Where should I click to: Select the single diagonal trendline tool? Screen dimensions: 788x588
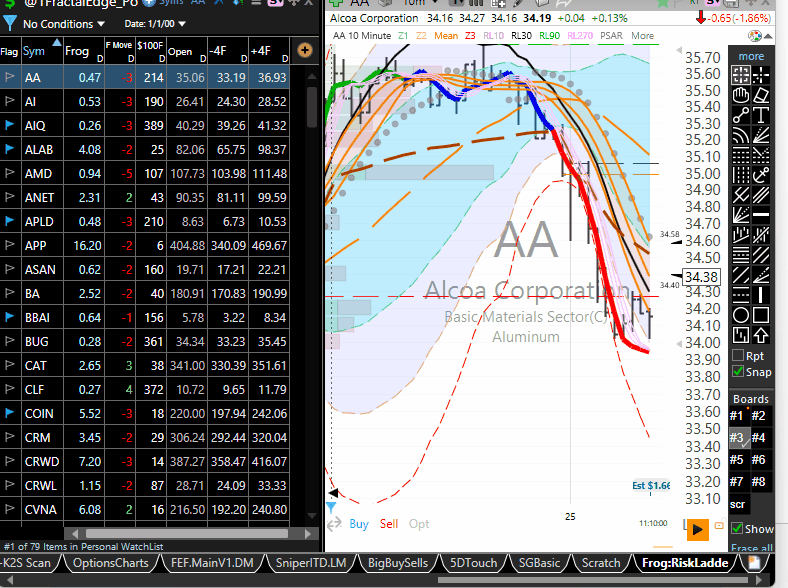(x=740, y=275)
